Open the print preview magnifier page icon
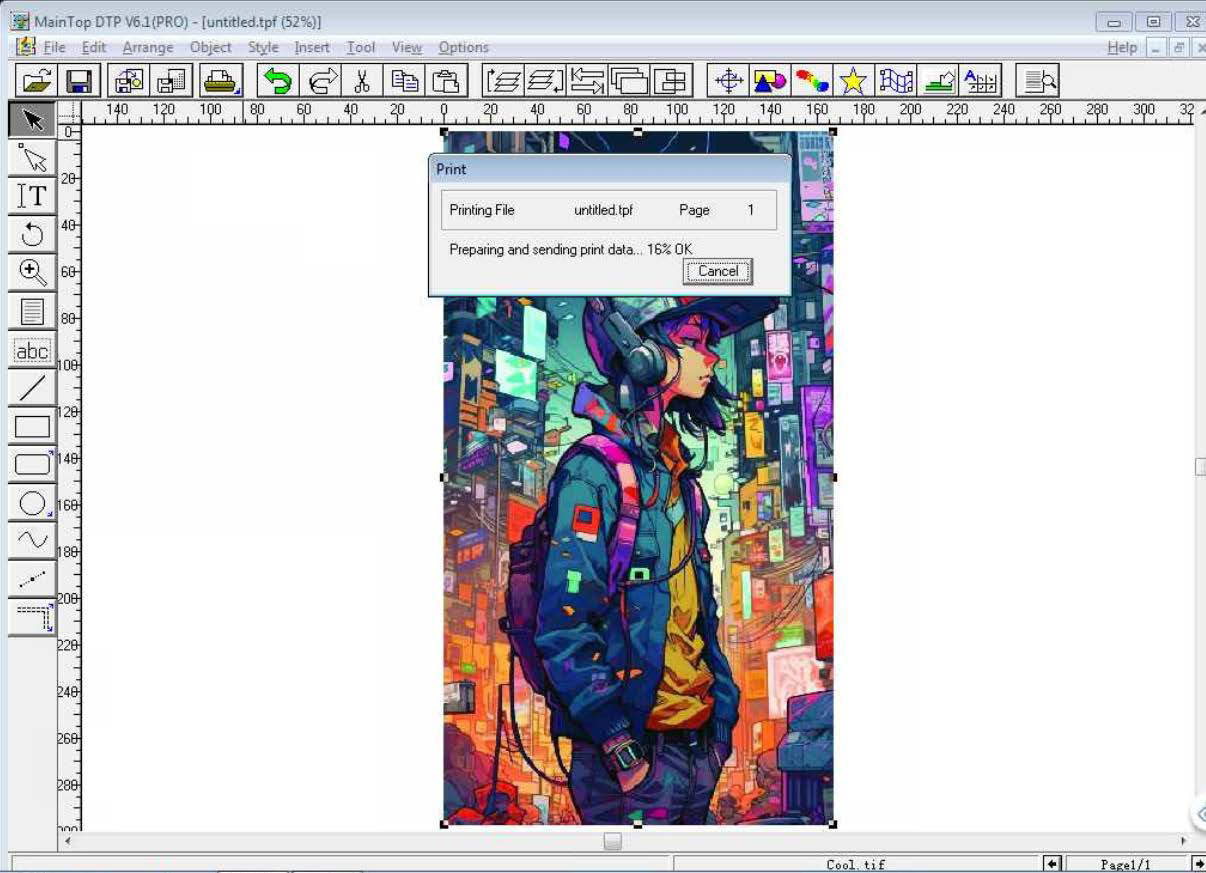Viewport: 1206px width, 873px height. [1037, 80]
